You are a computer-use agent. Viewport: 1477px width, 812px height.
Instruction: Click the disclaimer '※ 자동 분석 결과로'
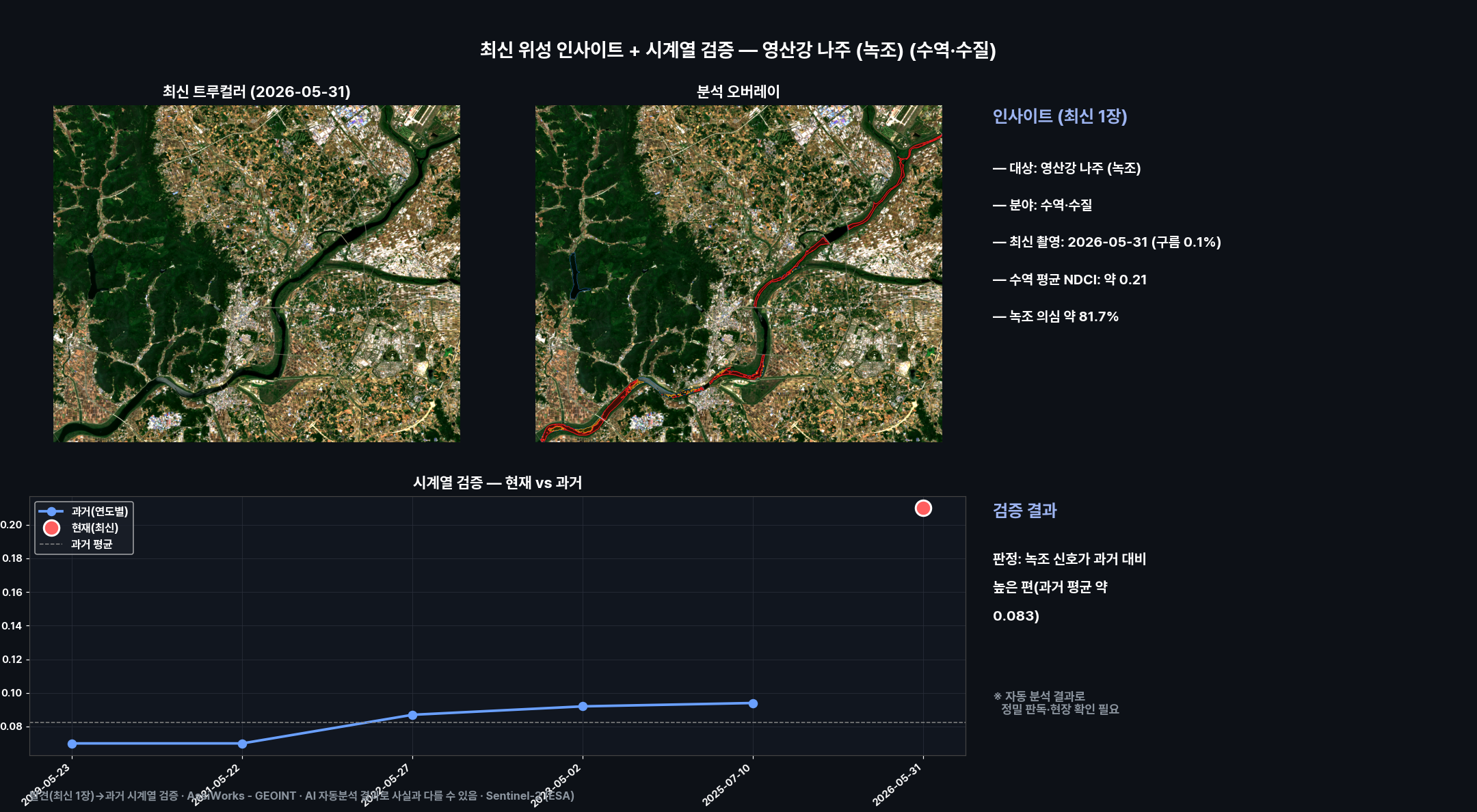tap(1039, 696)
